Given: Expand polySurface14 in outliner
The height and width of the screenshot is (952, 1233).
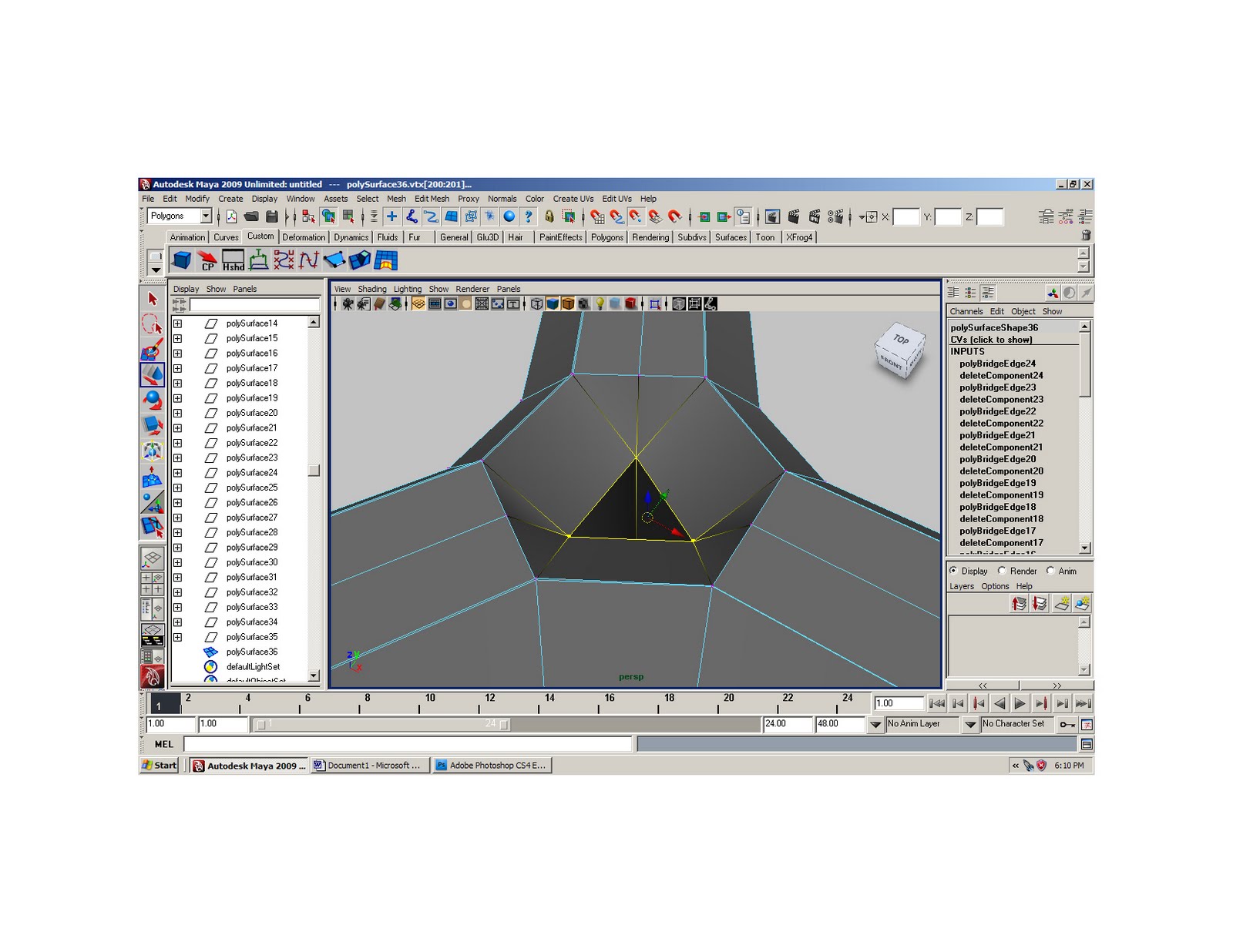Looking at the screenshot, I should tap(177, 323).
